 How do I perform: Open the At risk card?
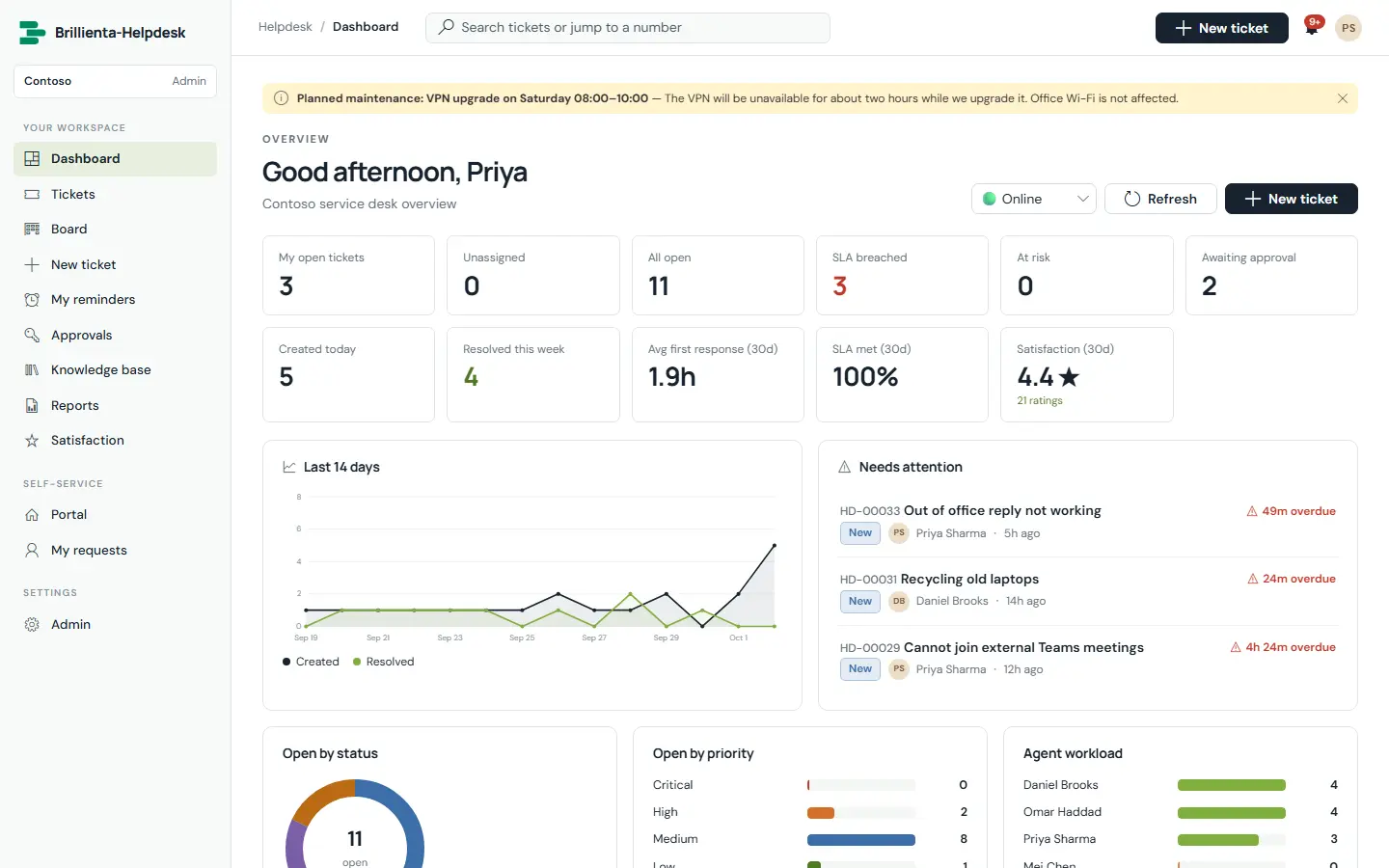[1087, 275]
